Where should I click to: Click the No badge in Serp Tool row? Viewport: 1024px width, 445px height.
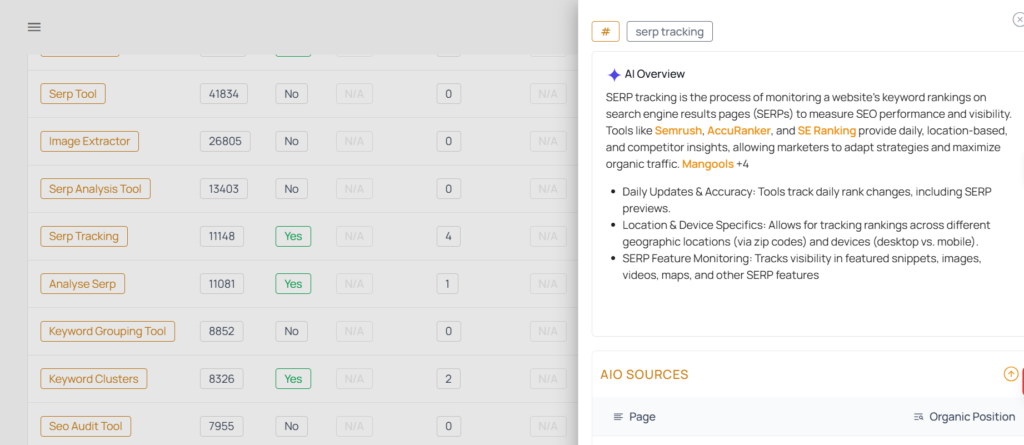291,94
